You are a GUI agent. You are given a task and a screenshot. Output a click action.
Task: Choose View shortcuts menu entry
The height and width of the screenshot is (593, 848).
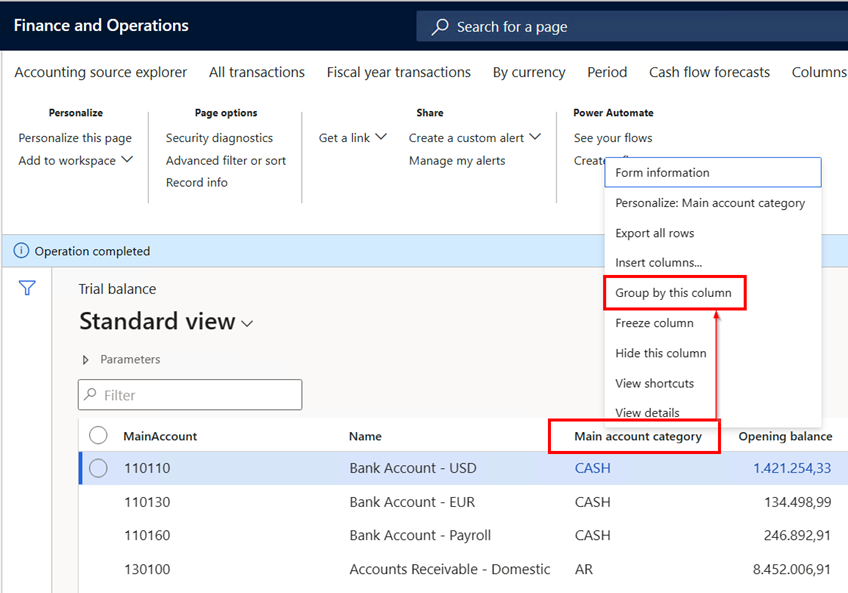click(x=713, y=384)
